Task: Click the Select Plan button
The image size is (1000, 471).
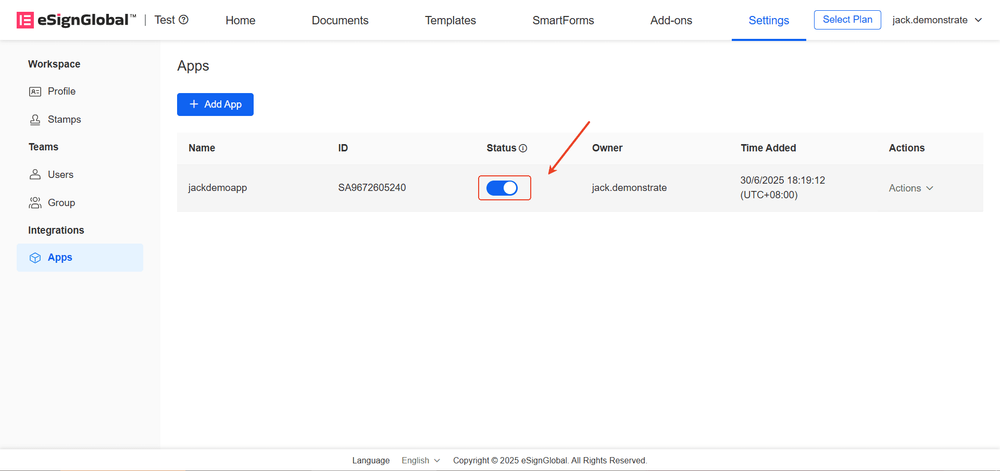Action: (847, 20)
